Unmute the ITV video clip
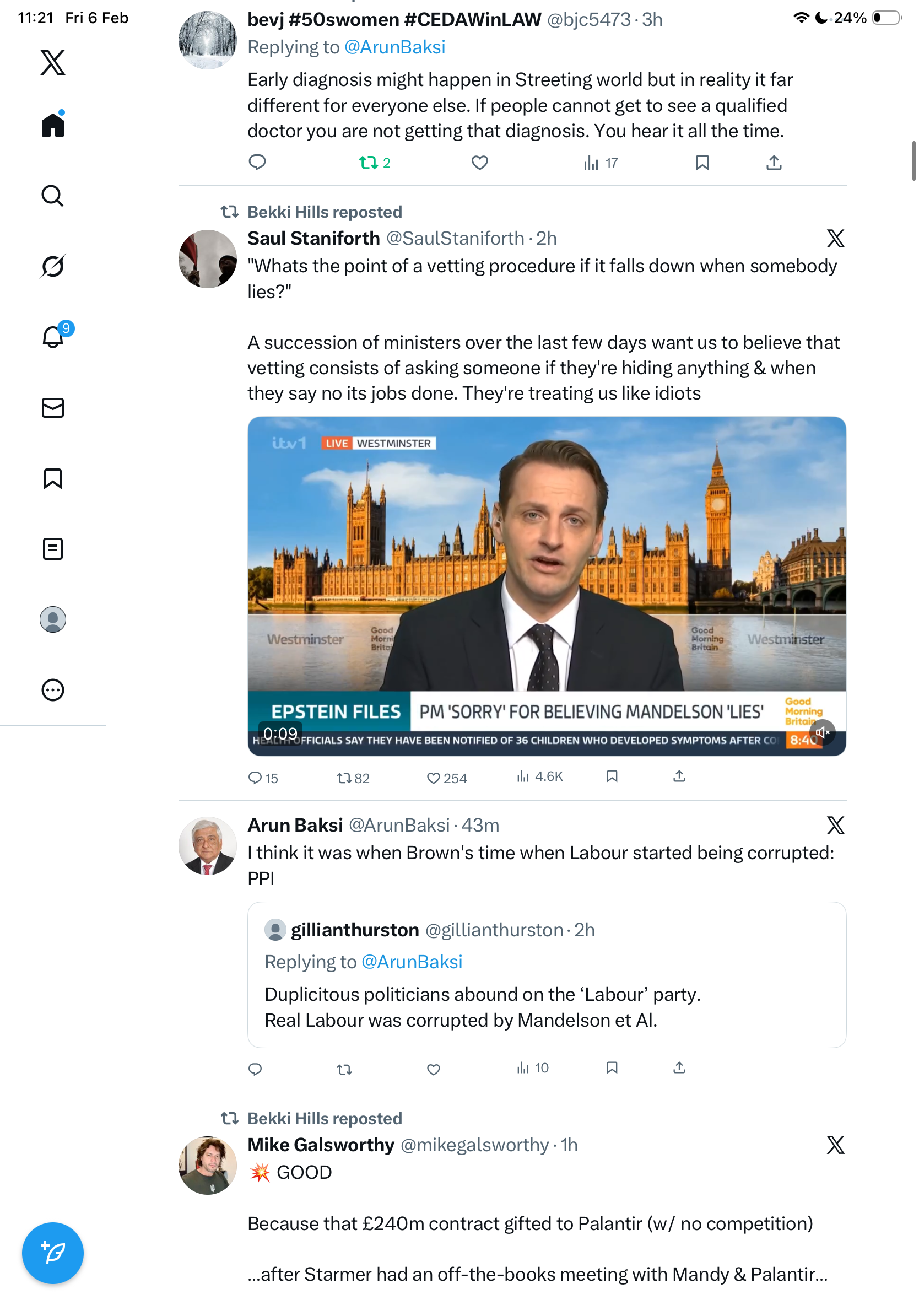Viewport: 919px width, 1316px height. point(822,732)
